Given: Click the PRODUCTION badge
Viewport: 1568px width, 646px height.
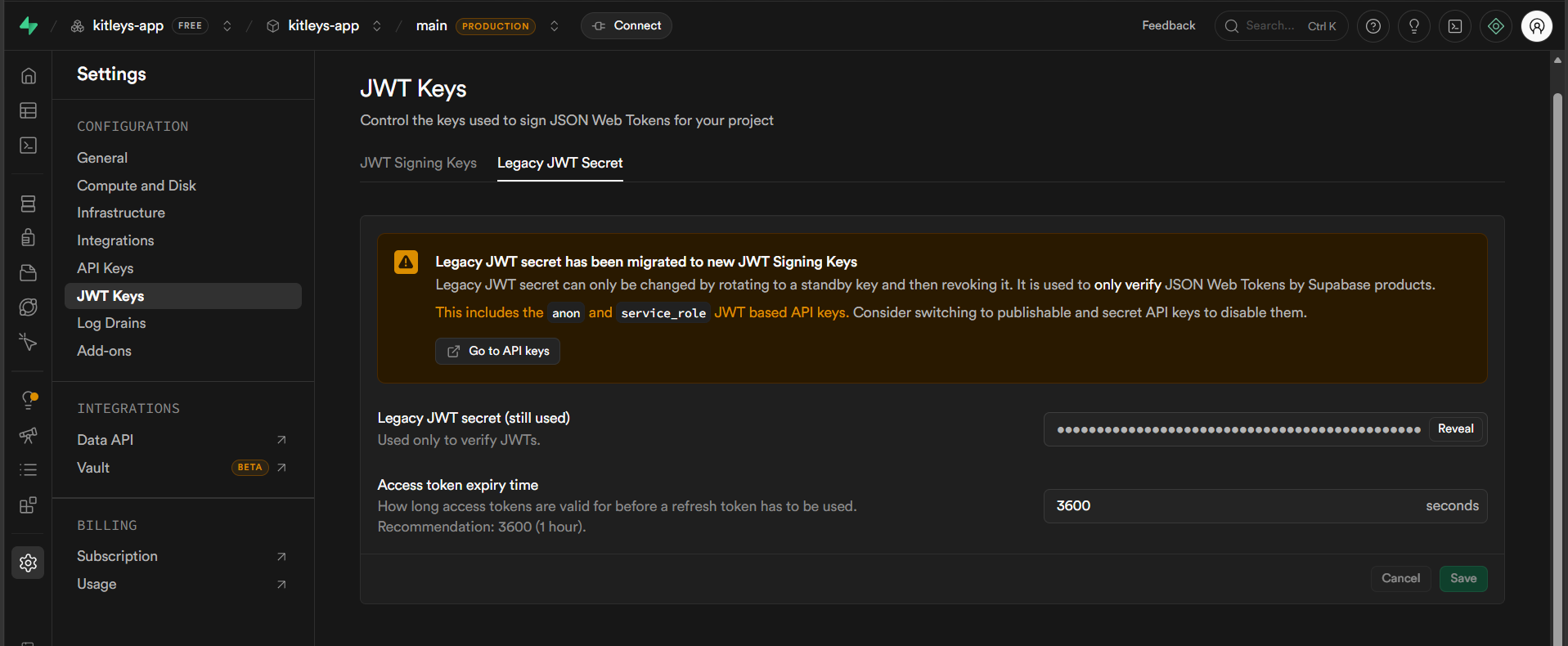Looking at the screenshot, I should point(496,26).
